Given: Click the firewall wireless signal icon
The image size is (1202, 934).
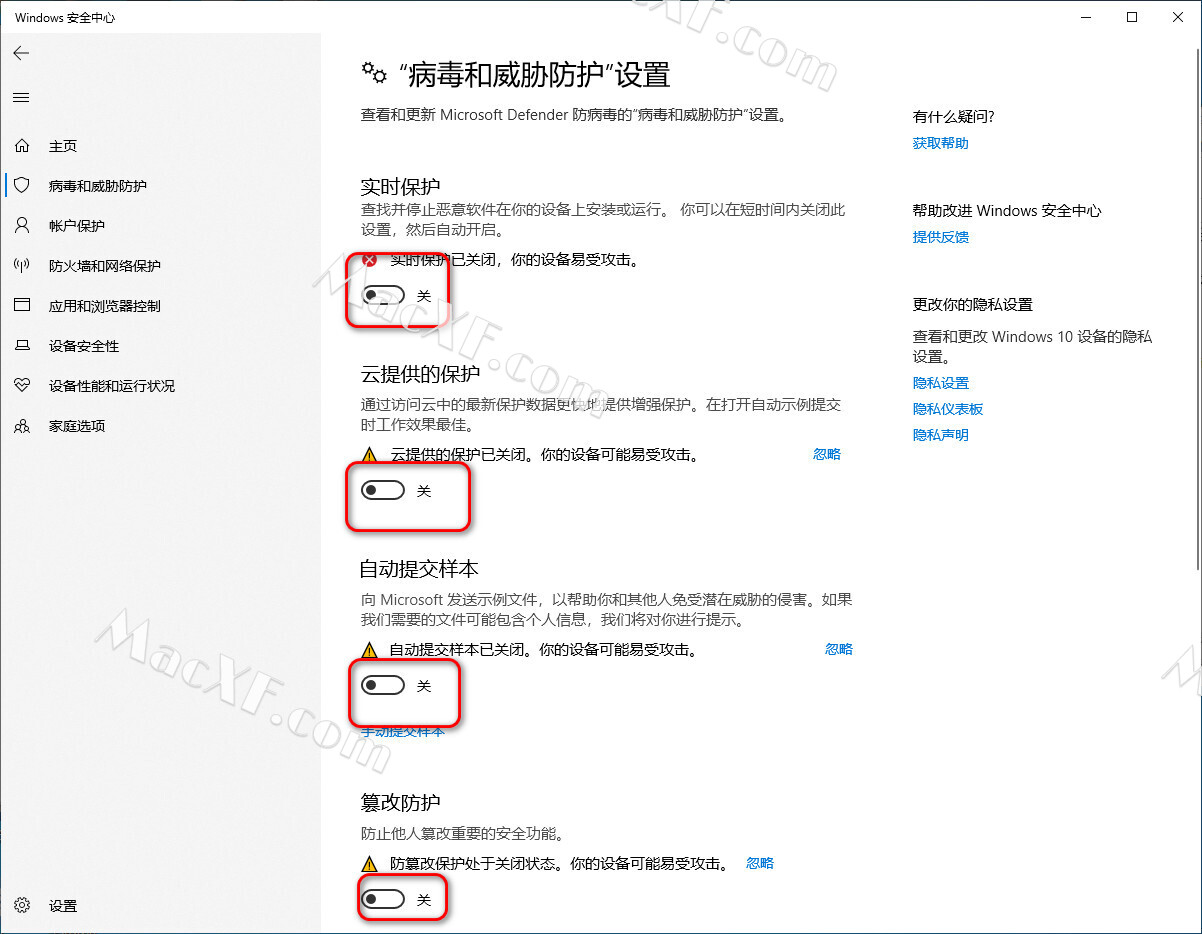Looking at the screenshot, I should click(x=22, y=266).
